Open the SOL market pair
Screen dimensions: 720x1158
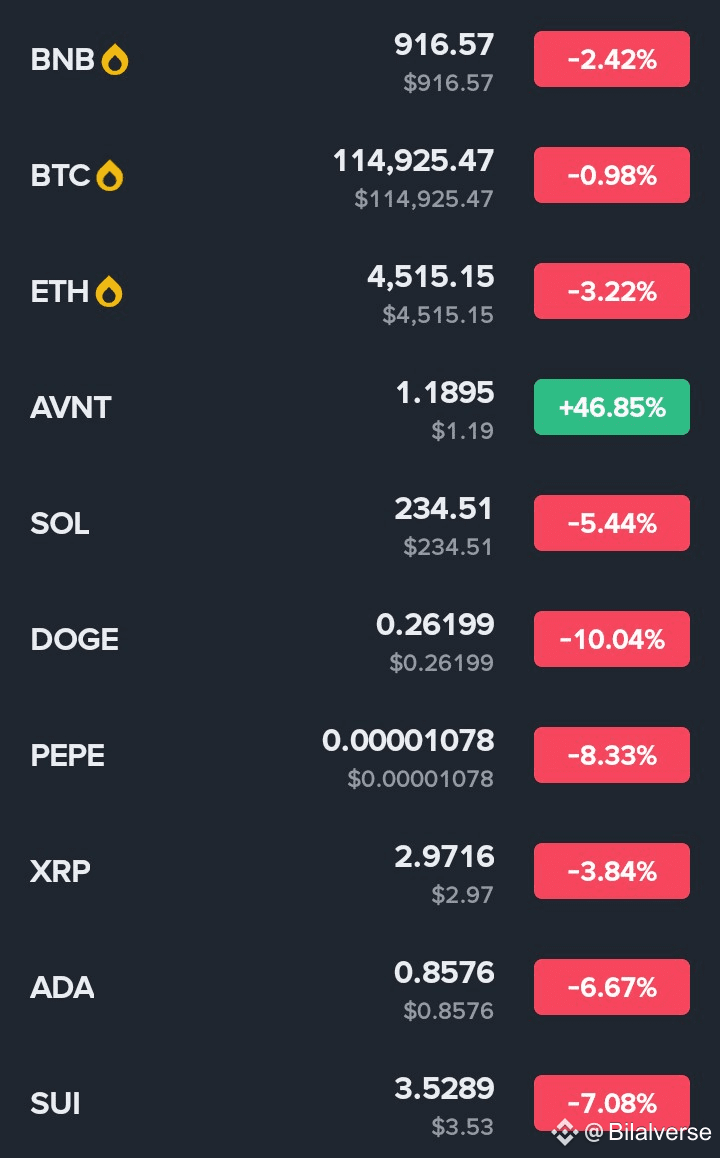[x=360, y=524]
